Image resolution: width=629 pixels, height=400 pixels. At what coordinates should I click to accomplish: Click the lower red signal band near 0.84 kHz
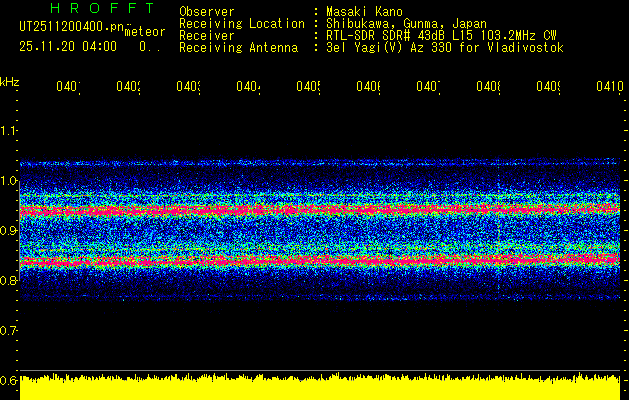point(320,260)
